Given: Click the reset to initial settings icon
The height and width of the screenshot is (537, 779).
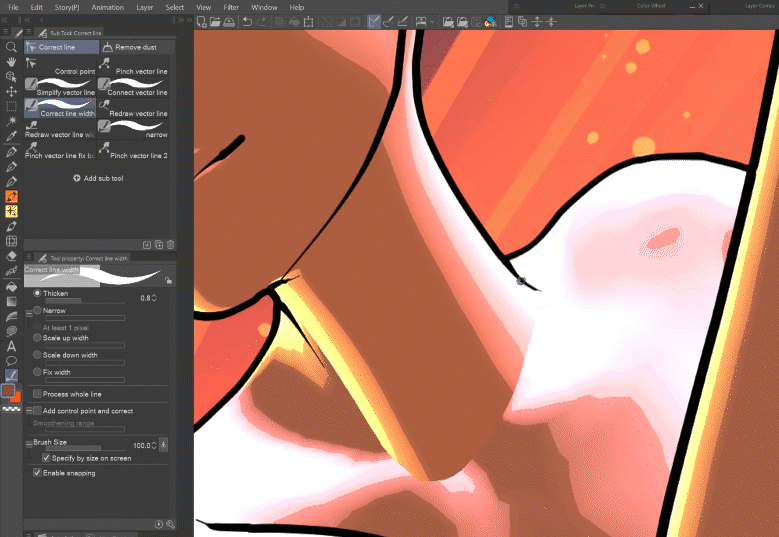Looking at the screenshot, I should (x=159, y=524).
